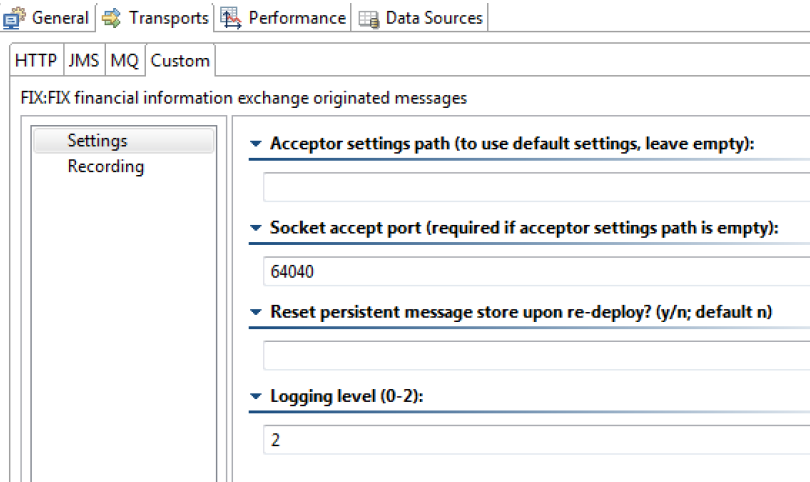Collapse the Reset persistent message store section
Screen dimensions: 810x482
pos(256,312)
